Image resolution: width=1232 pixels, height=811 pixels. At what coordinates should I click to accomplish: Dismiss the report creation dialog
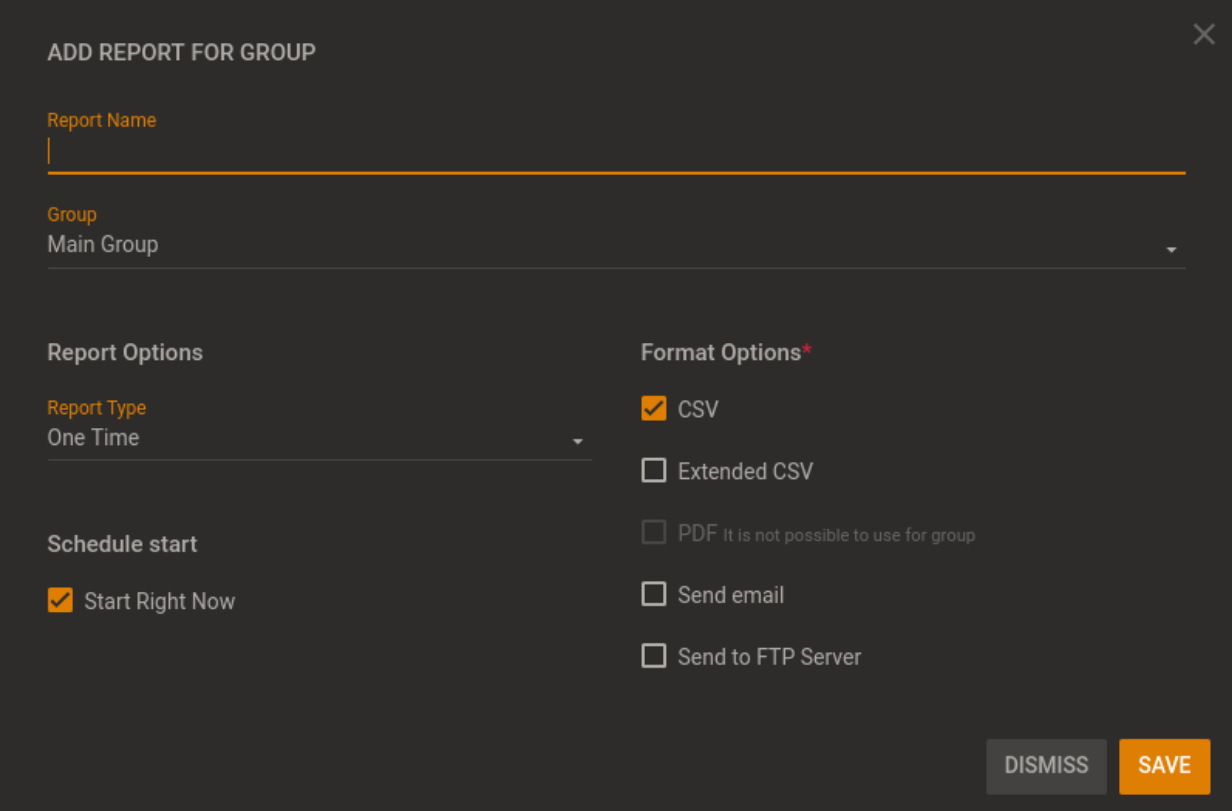tap(1046, 766)
